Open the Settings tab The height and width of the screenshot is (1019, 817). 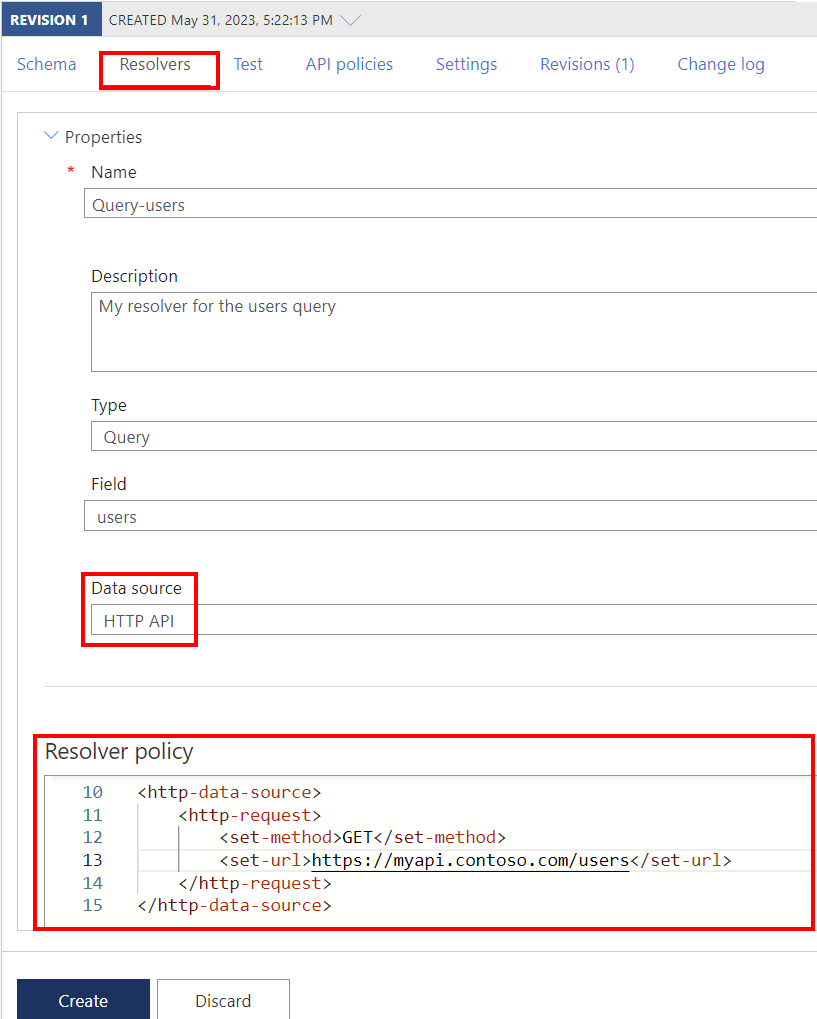466,64
